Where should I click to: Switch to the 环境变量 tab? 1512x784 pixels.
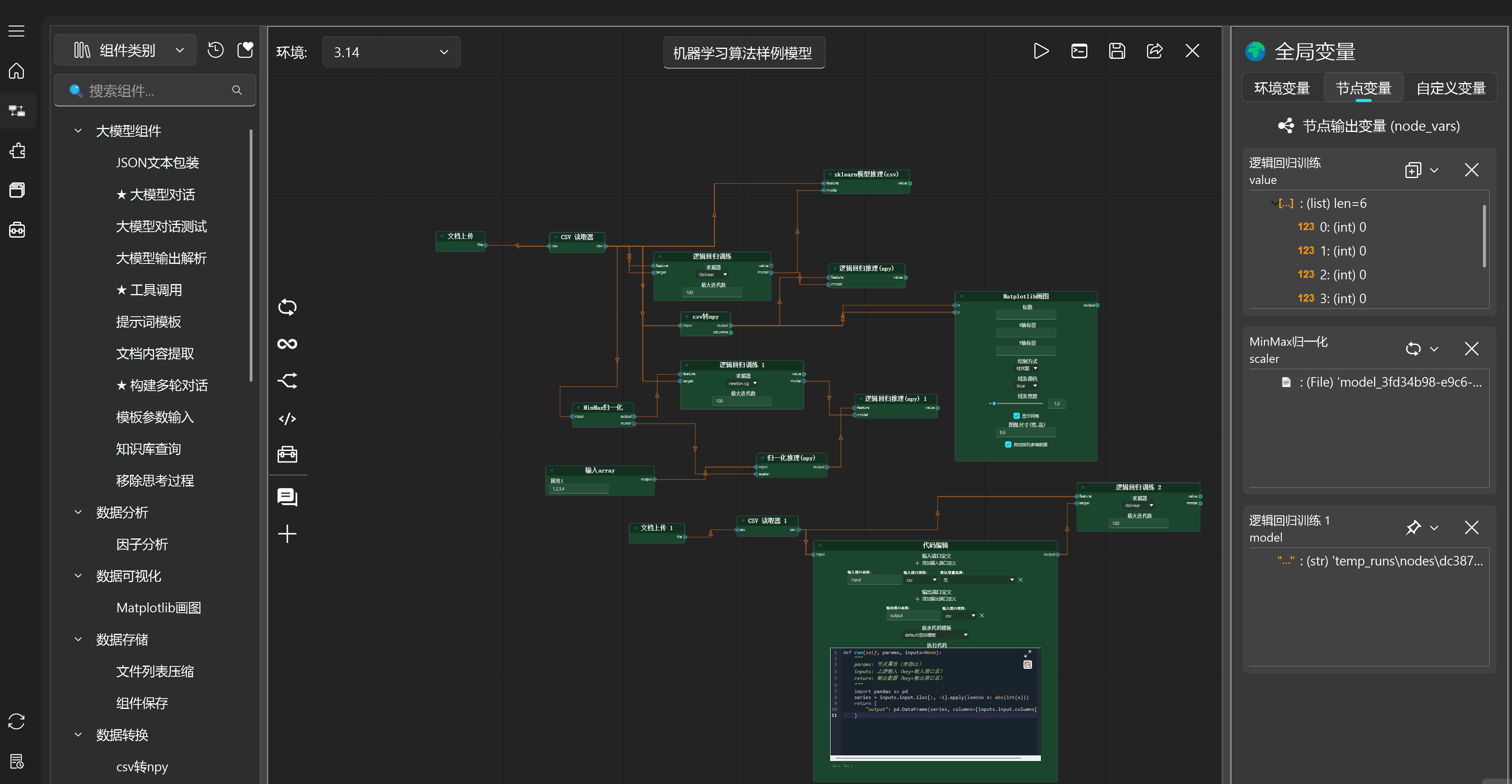click(x=1282, y=88)
